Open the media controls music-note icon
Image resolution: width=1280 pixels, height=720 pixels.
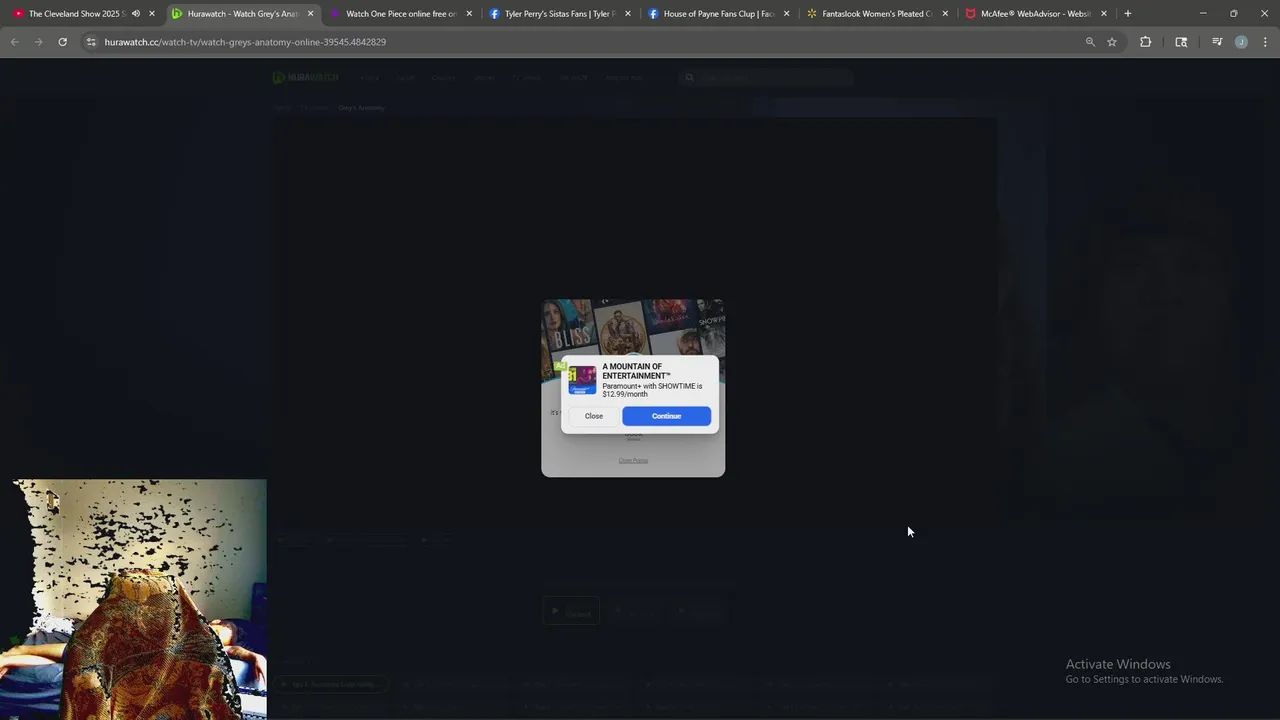(x=1217, y=42)
